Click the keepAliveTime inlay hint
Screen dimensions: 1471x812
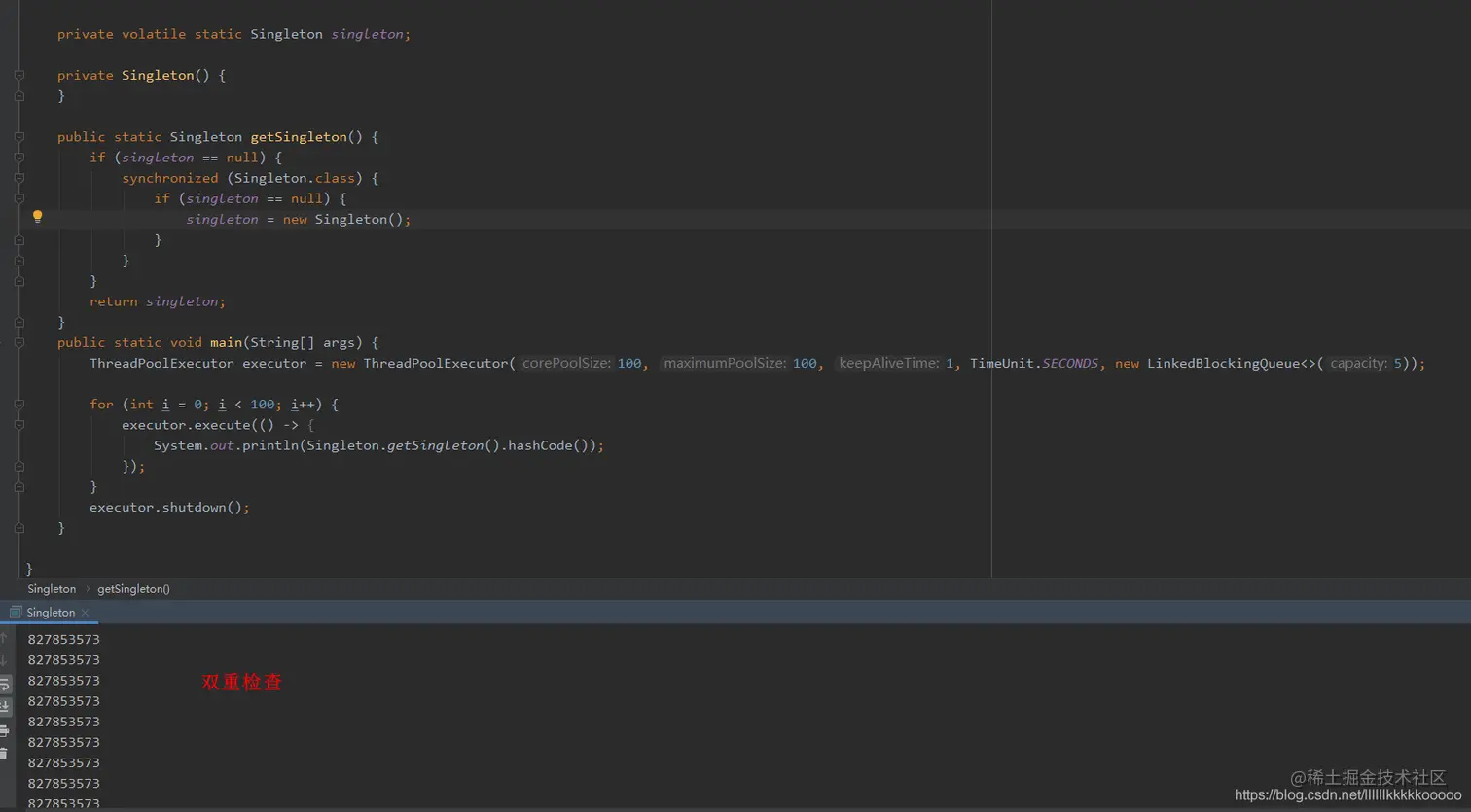point(888,363)
